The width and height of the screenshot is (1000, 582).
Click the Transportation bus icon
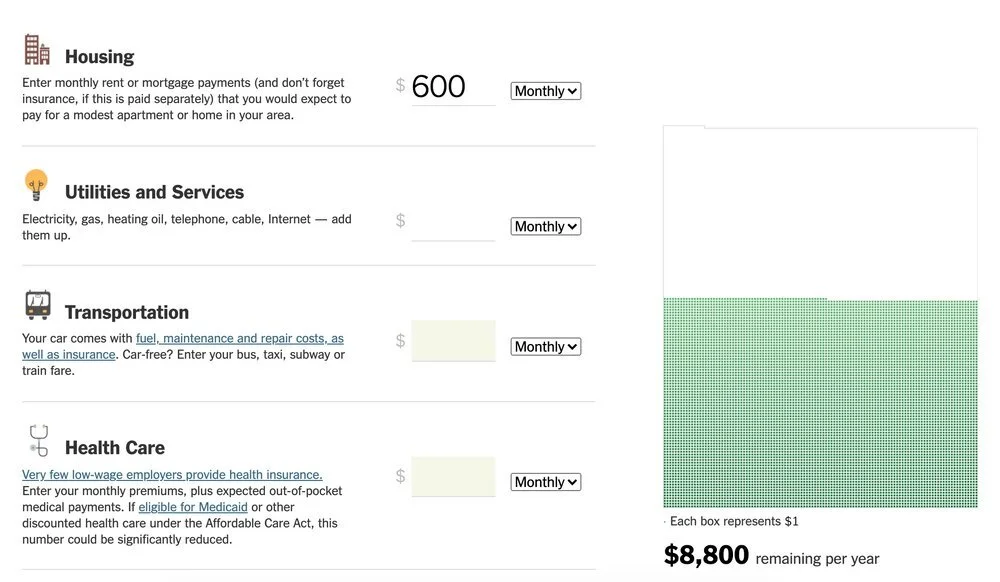(x=38, y=305)
